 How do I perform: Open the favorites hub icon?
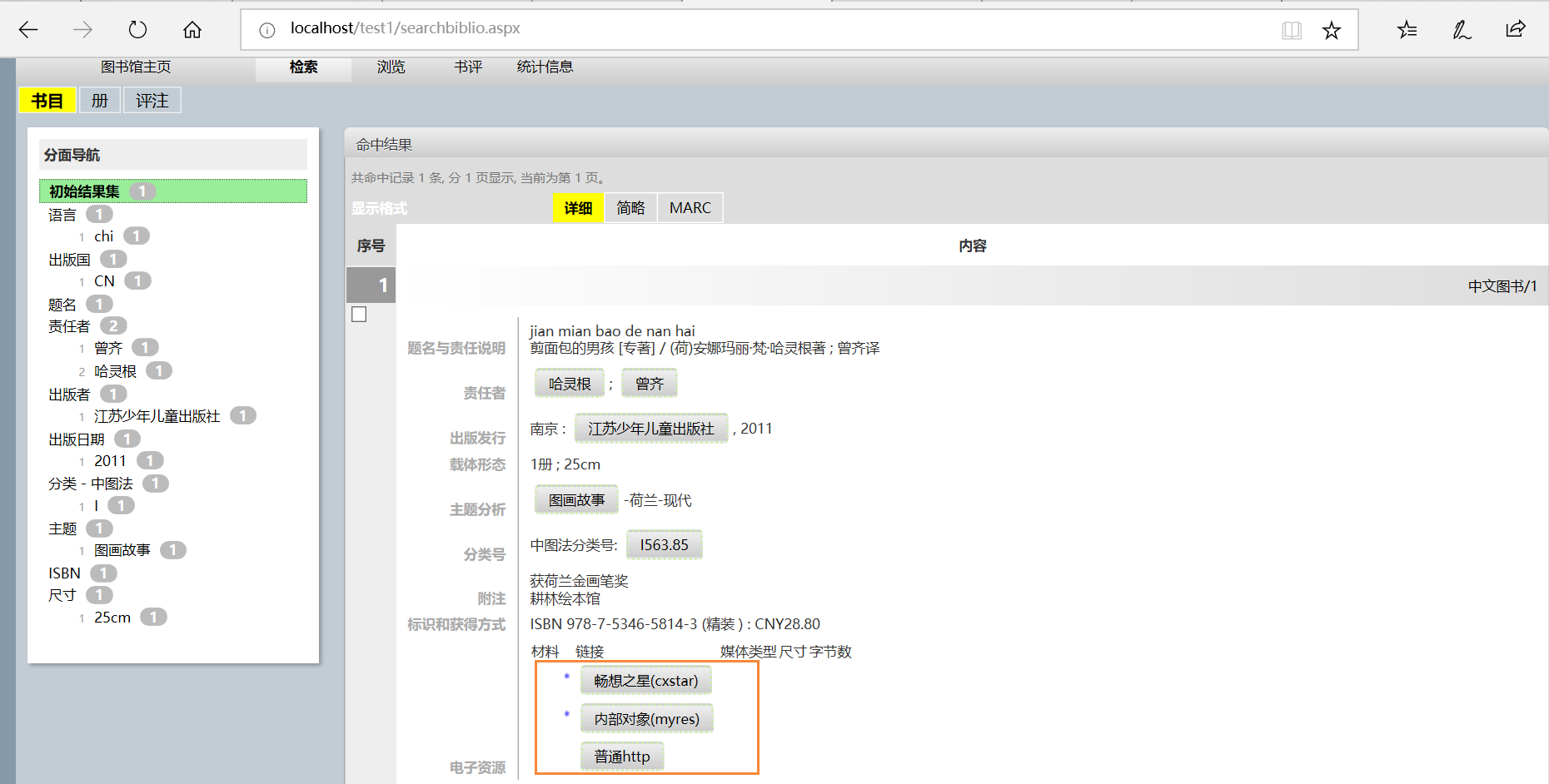point(1407,29)
